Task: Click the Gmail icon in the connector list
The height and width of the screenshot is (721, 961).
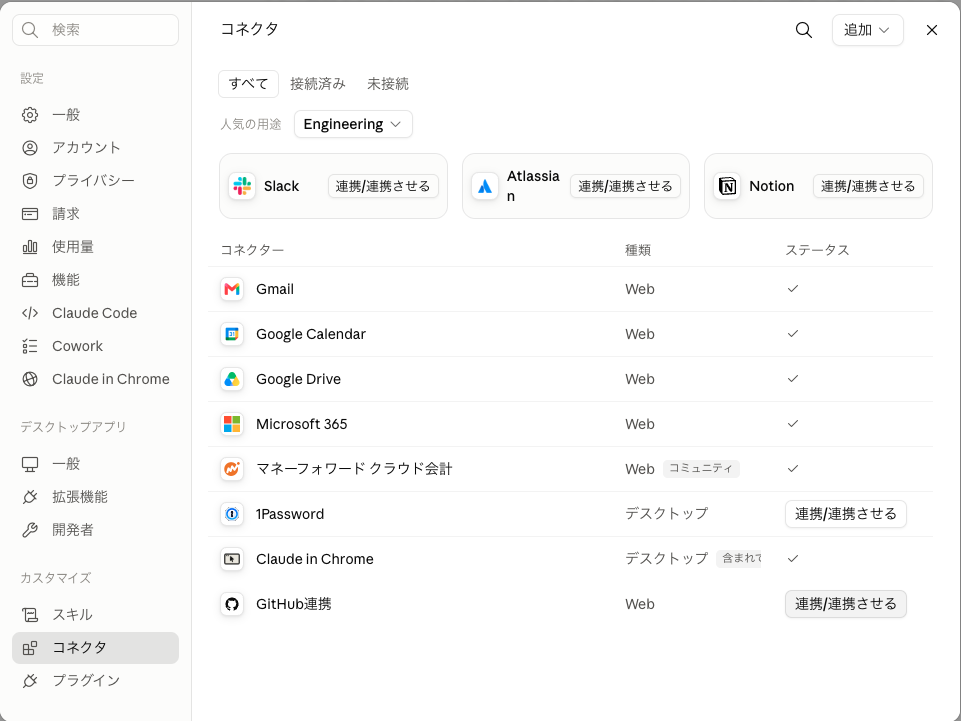Action: [x=232, y=289]
